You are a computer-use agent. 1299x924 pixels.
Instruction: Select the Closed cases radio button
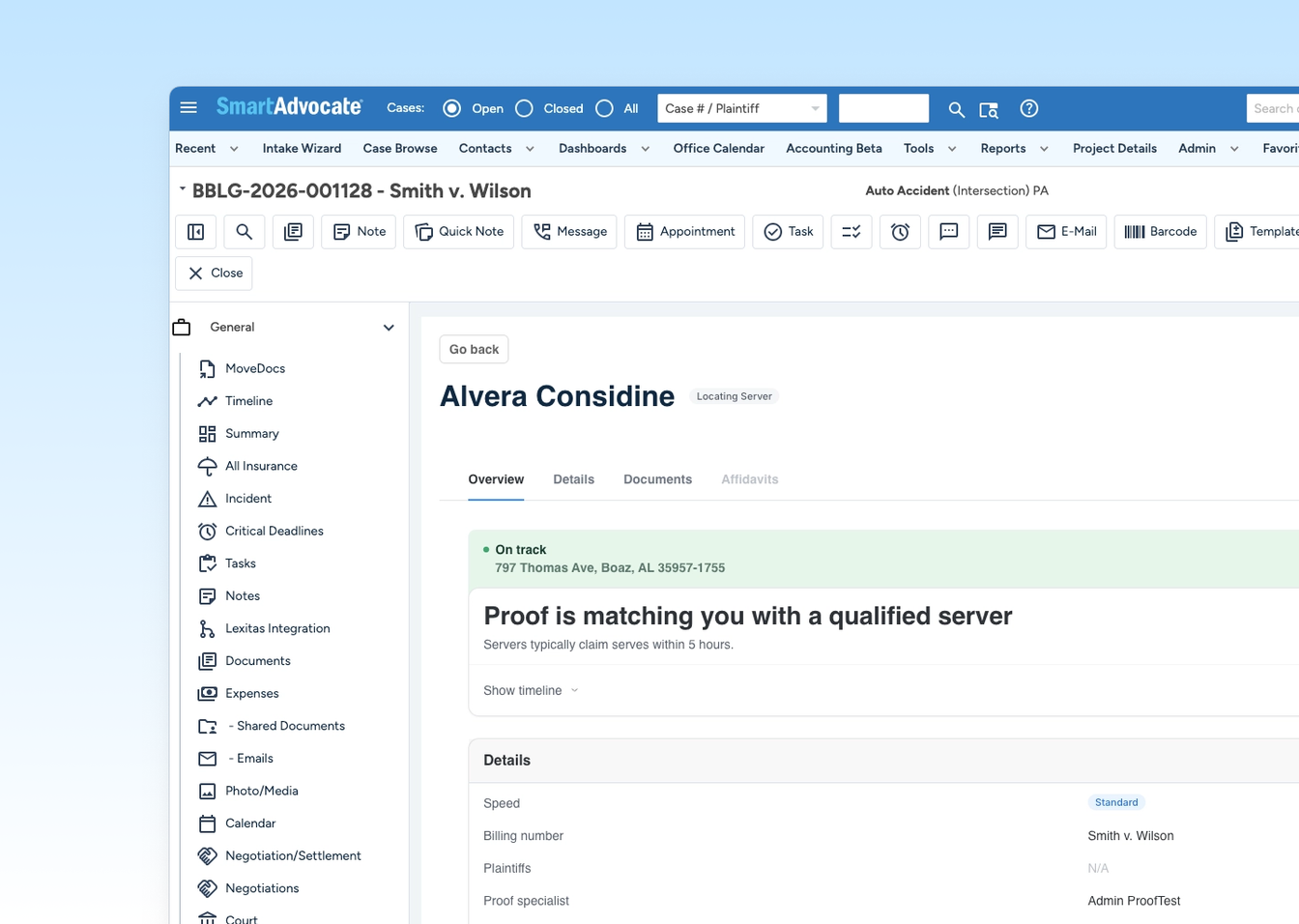click(524, 108)
